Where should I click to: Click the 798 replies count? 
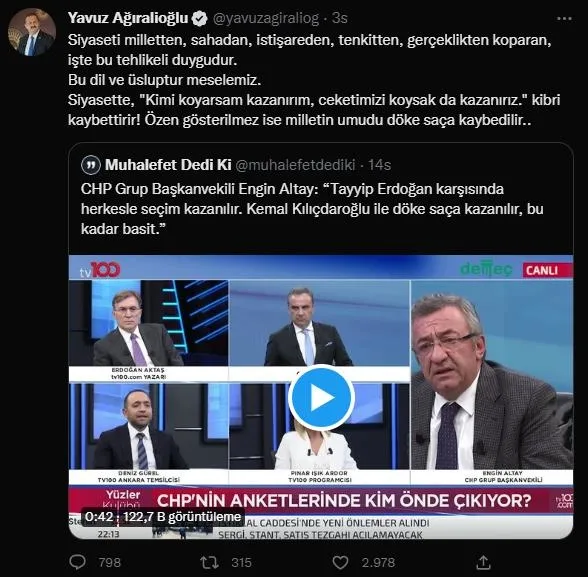[x=110, y=562]
